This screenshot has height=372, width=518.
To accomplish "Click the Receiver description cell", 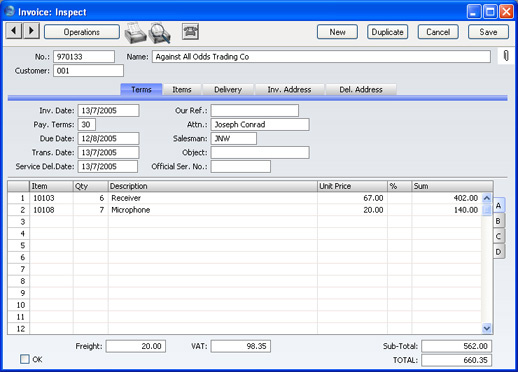I will tap(213, 198).
